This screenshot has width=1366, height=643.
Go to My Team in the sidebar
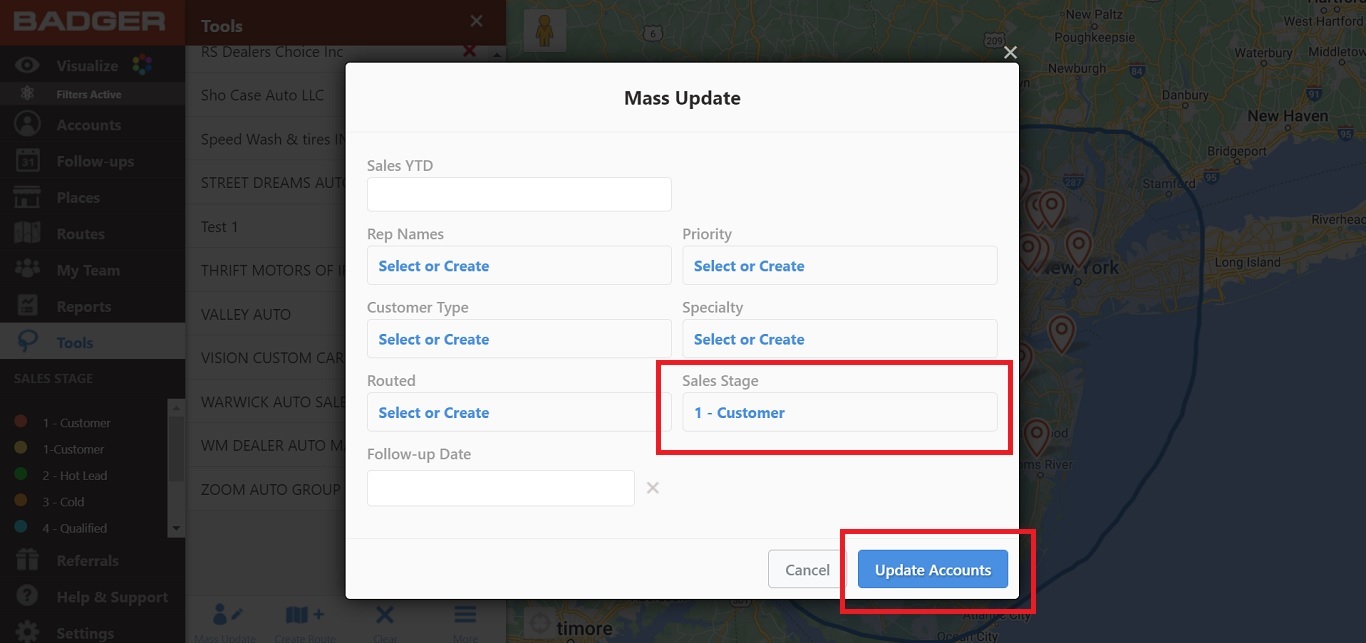(x=92, y=270)
